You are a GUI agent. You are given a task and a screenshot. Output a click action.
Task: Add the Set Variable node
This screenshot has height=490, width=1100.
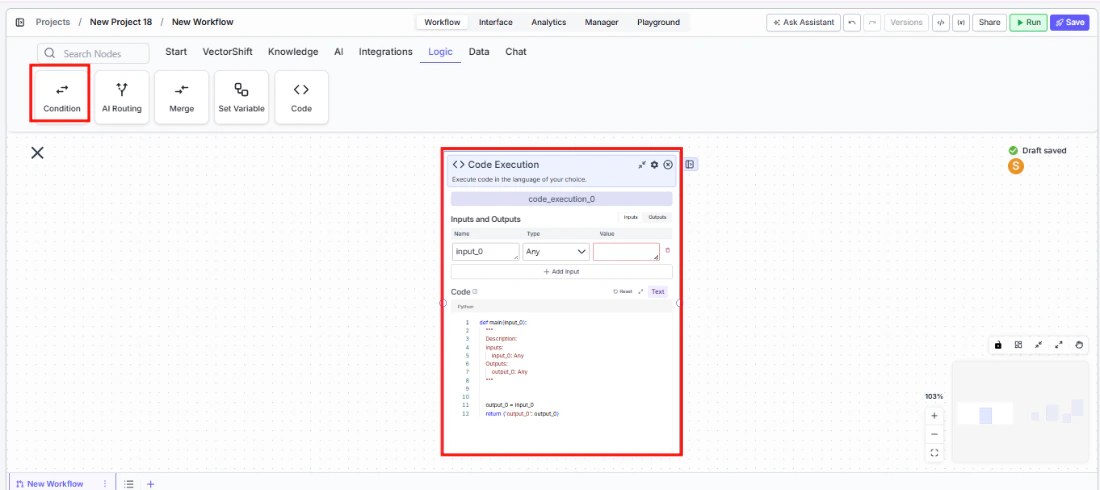(x=241, y=98)
